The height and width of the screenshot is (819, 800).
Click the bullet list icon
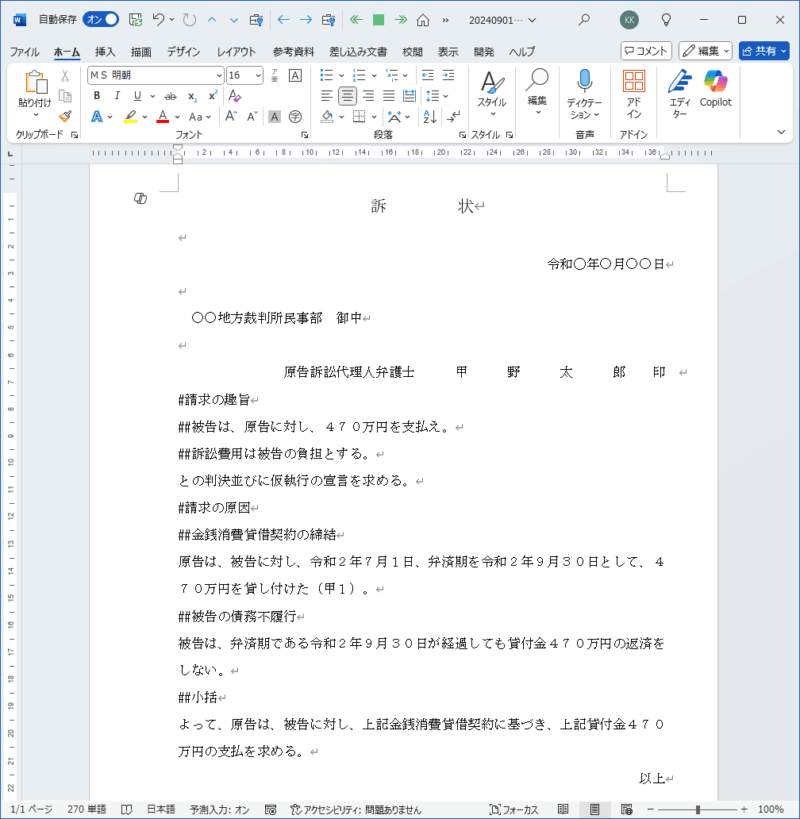pyautogui.click(x=326, y=75)
